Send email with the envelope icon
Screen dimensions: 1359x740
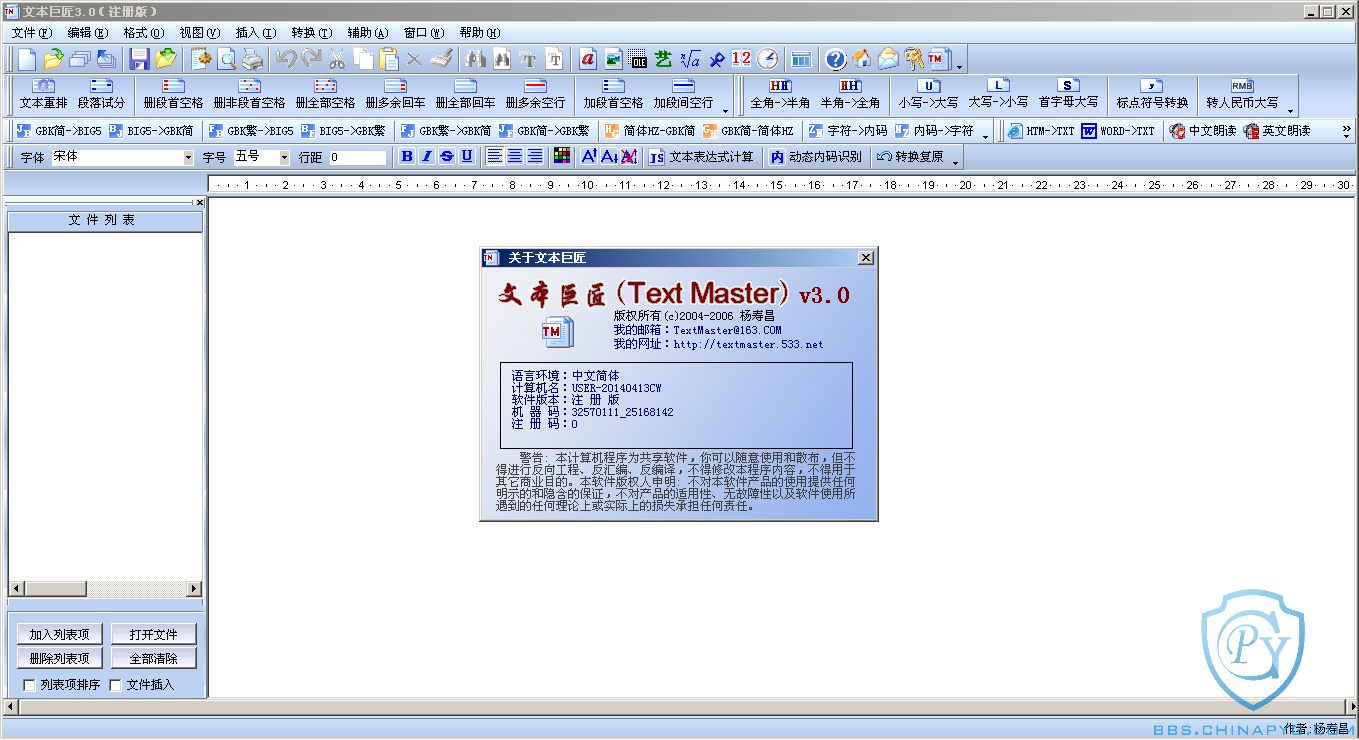(x=888, y=59)
